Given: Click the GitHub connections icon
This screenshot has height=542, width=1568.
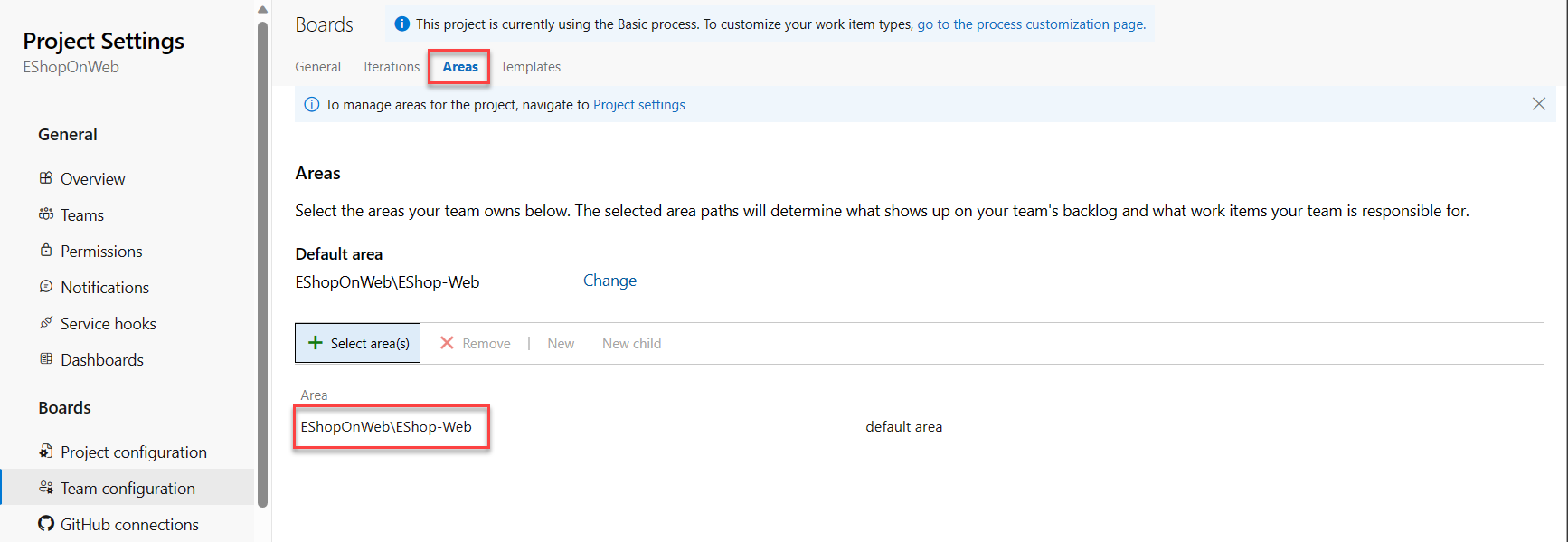Looking at the screenshot, I should (46, 524).
